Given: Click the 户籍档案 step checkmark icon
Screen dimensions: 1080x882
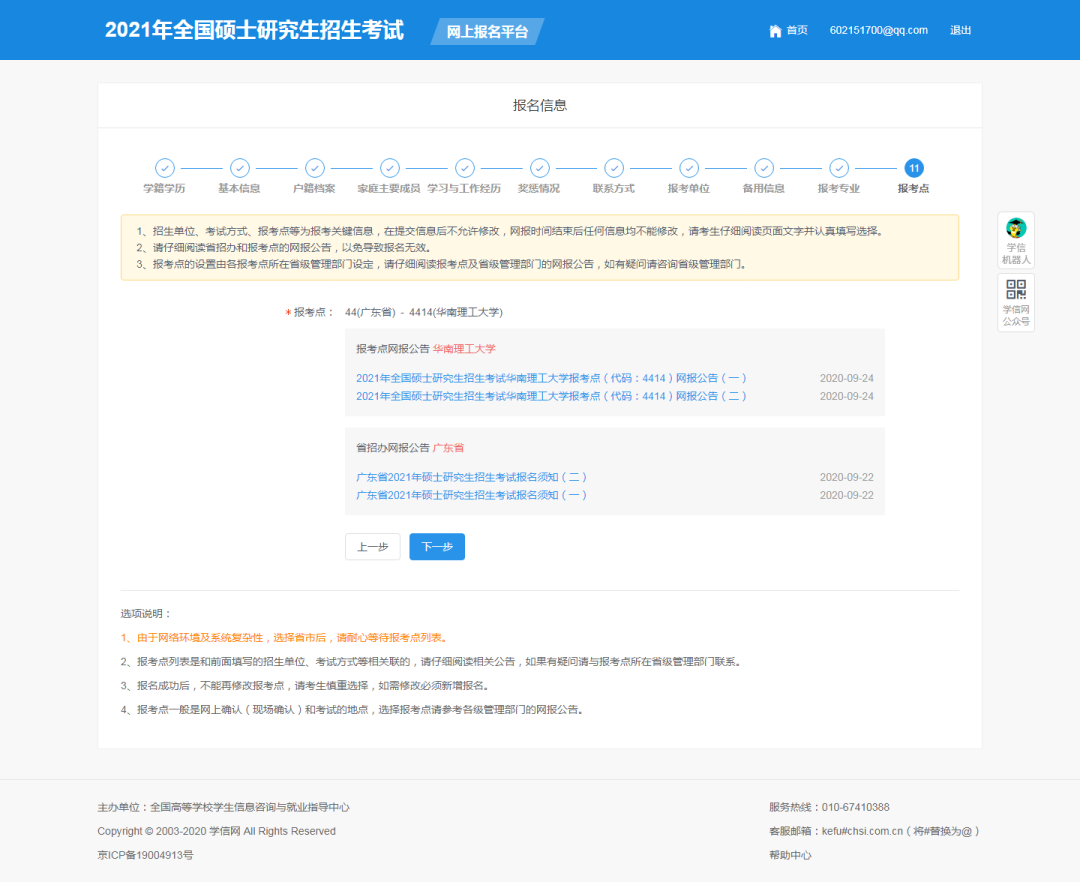Looking at the screenshot, I should (315, 169).
